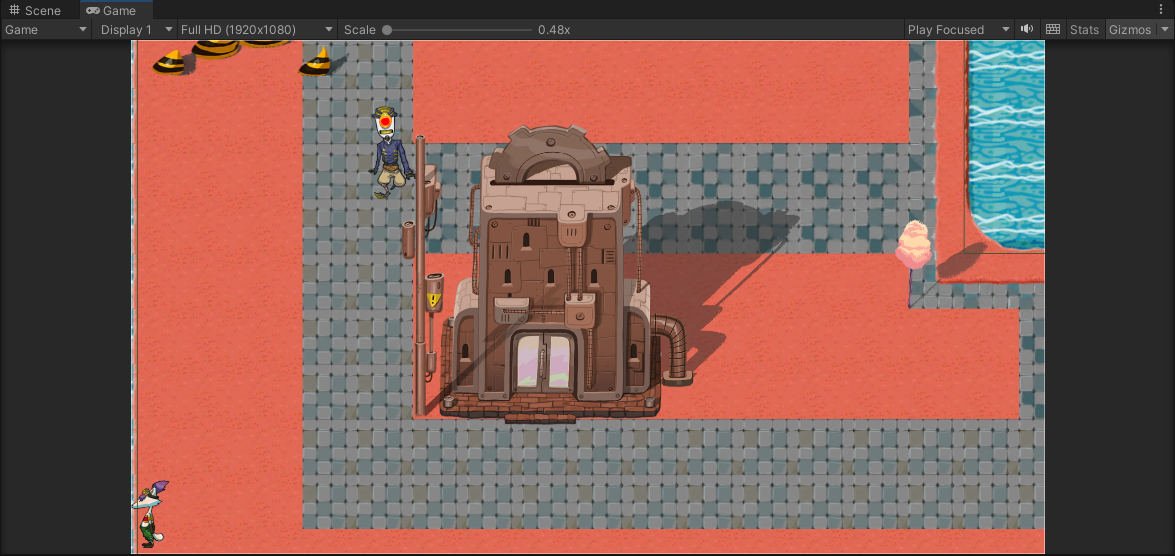Viewport: 1175px width, 556px height.
Task: Toggle the Gizmos button
Action: 1130,30
